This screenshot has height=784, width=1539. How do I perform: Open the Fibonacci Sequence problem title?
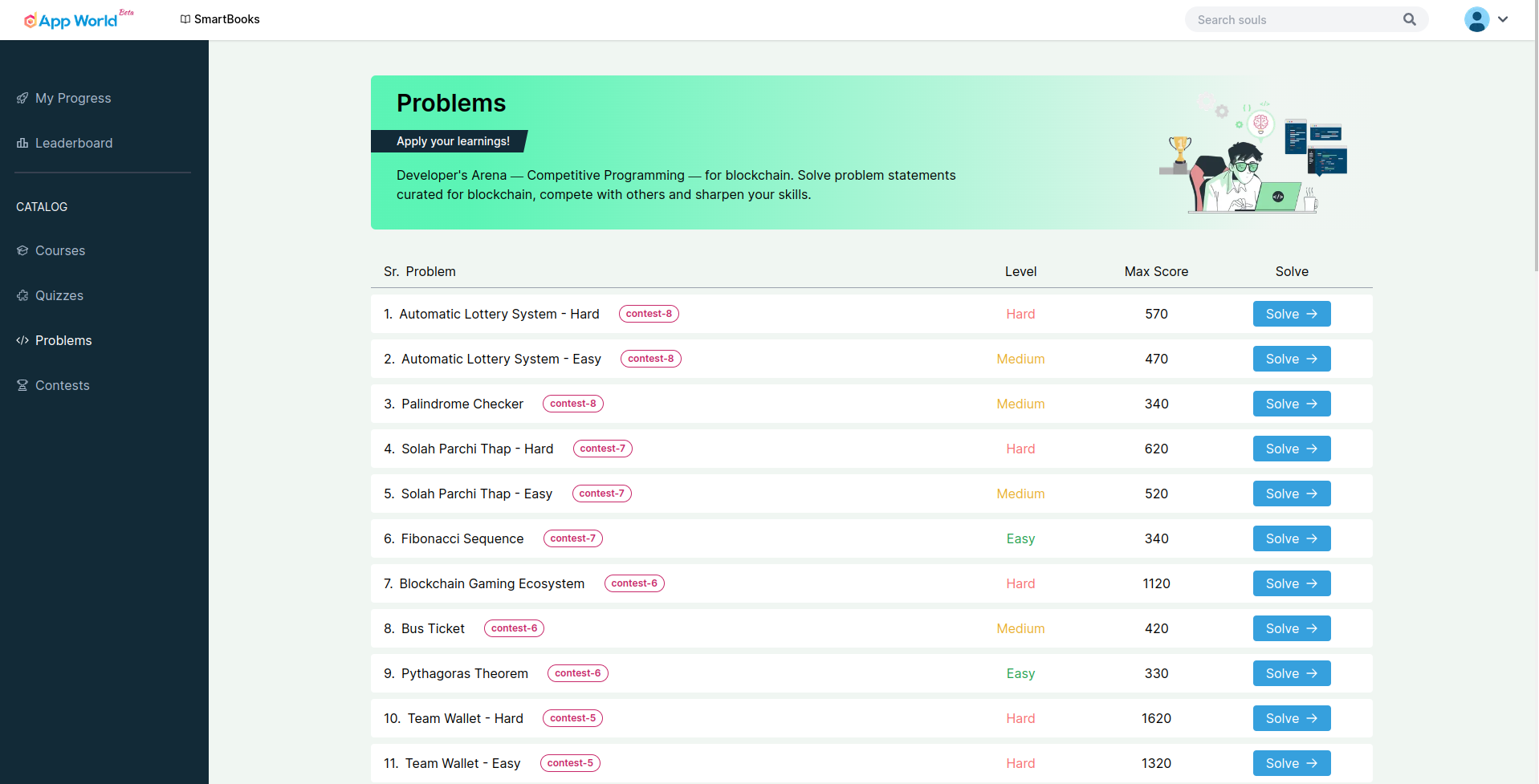coord(462,538)
